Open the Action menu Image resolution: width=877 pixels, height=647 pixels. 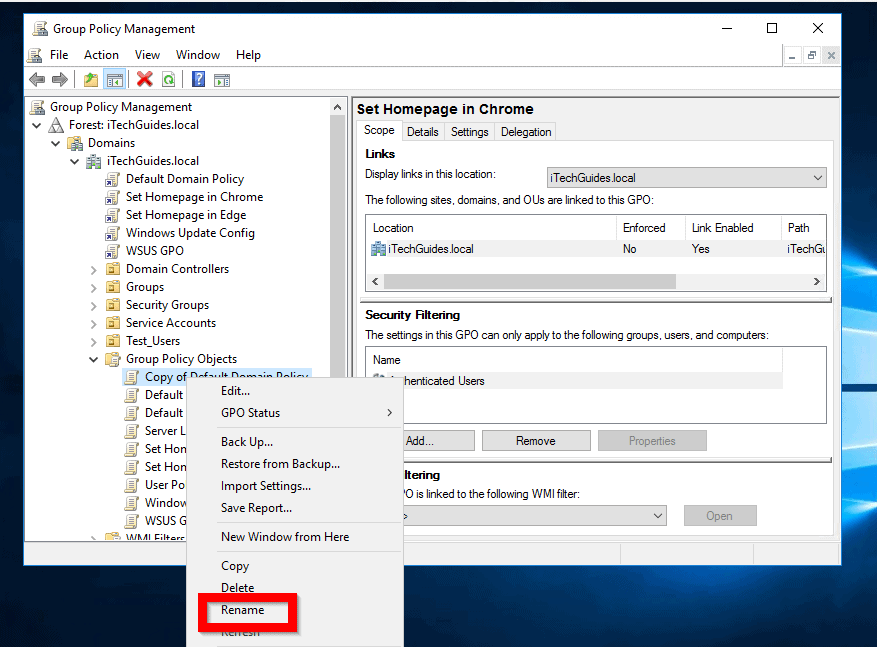click(101, 55)
